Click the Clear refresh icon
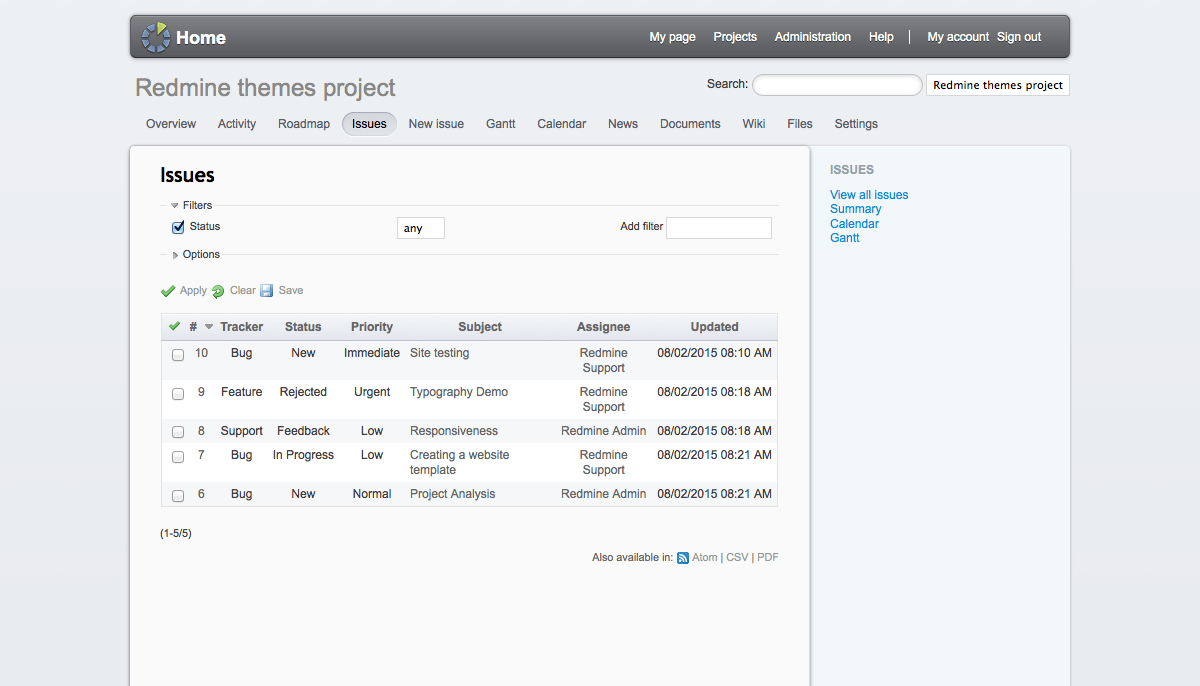This screenshot has height=686, width=1200. point(218,291)
